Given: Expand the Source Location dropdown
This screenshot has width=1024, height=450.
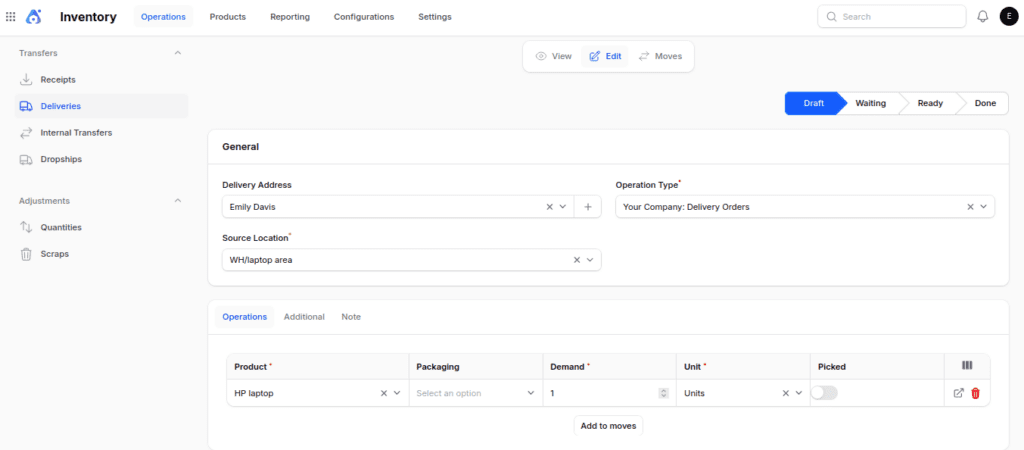Looking at the screenshot, I should [590, 260].
